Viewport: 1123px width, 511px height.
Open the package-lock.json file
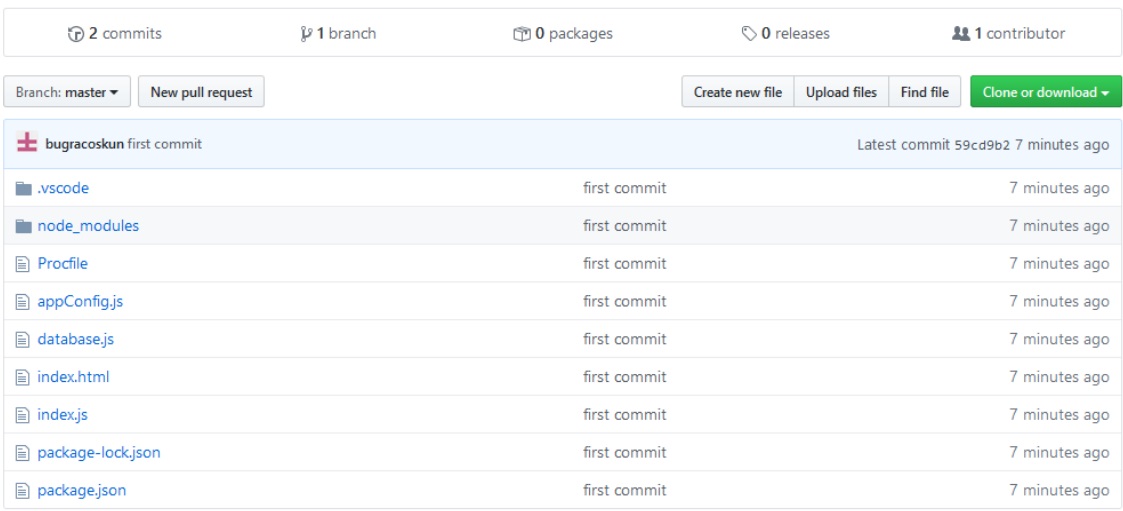(98, 452)
